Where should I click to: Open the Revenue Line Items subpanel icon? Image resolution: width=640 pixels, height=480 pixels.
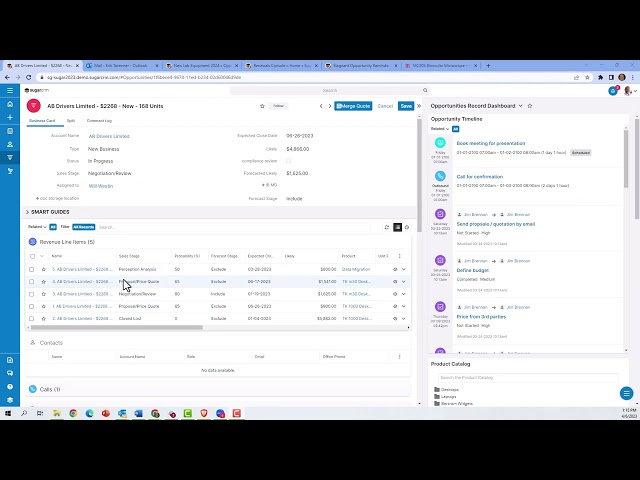pos(33,242)
